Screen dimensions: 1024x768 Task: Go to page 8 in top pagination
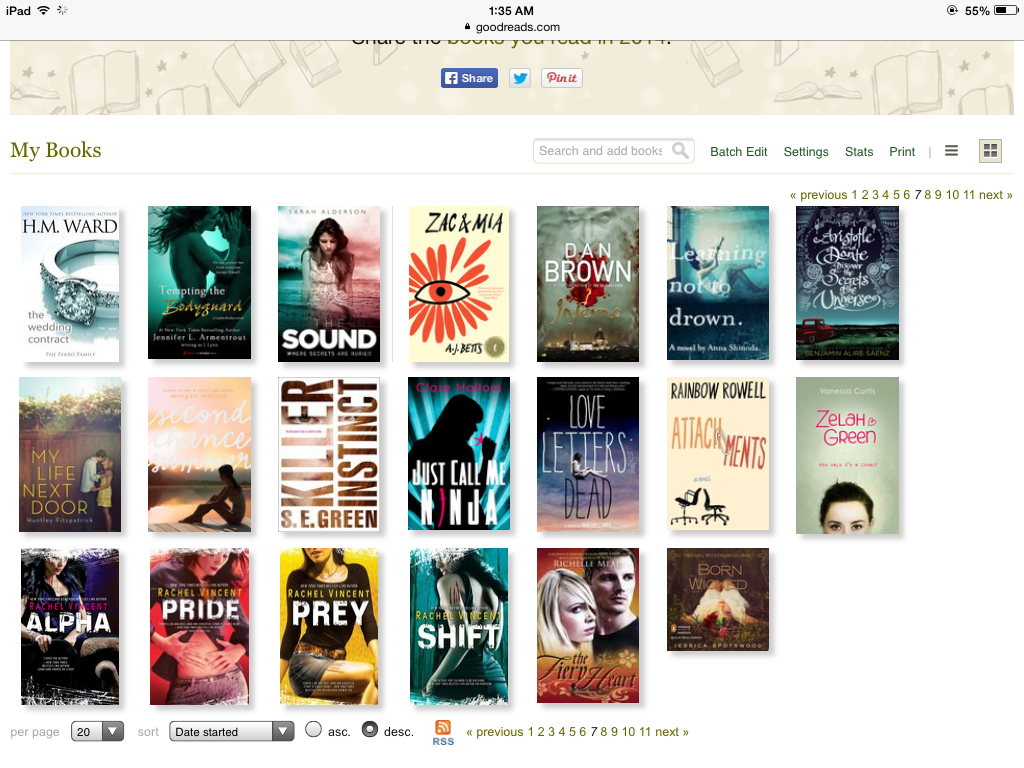pos(927,195)
